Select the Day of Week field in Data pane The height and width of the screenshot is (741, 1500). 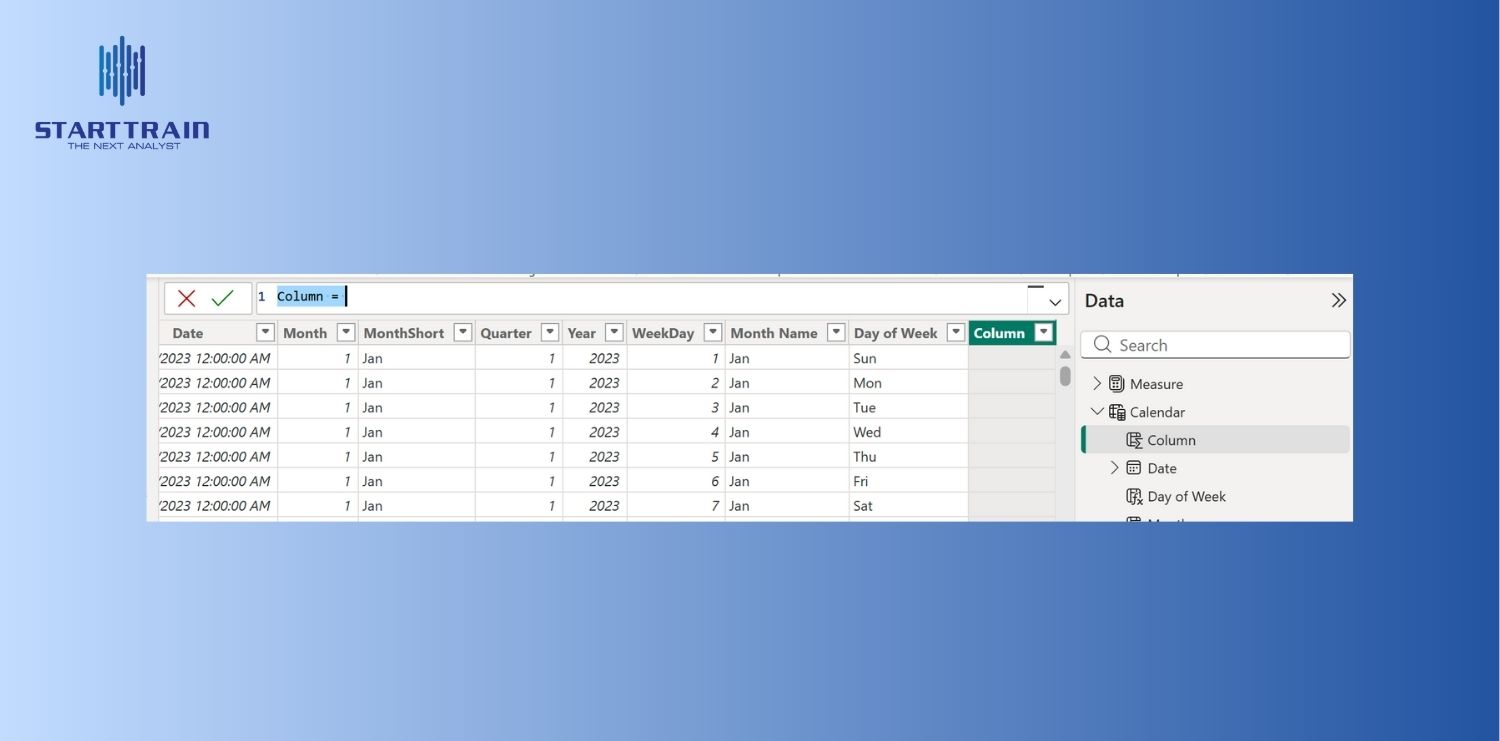[x=1188, y=496]
